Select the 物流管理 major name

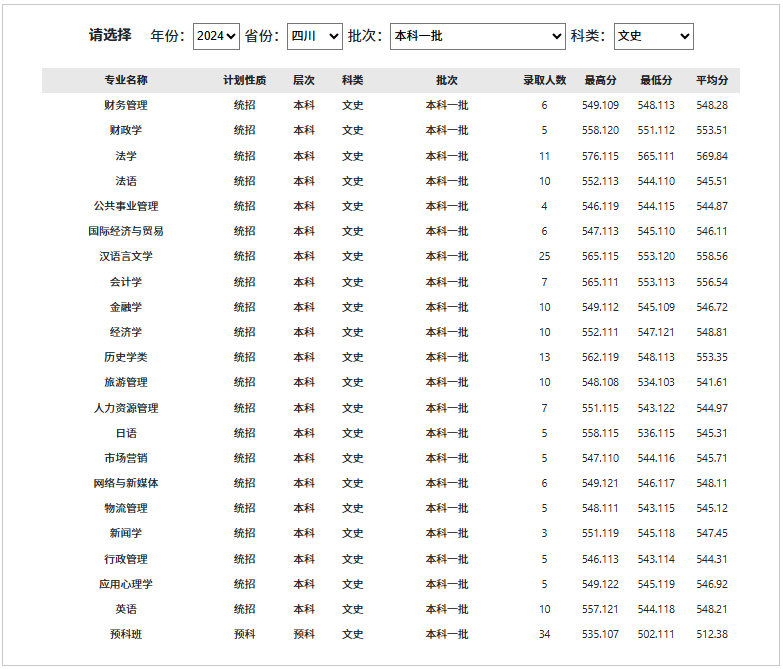pyautogui.click(x=126, y=508)
